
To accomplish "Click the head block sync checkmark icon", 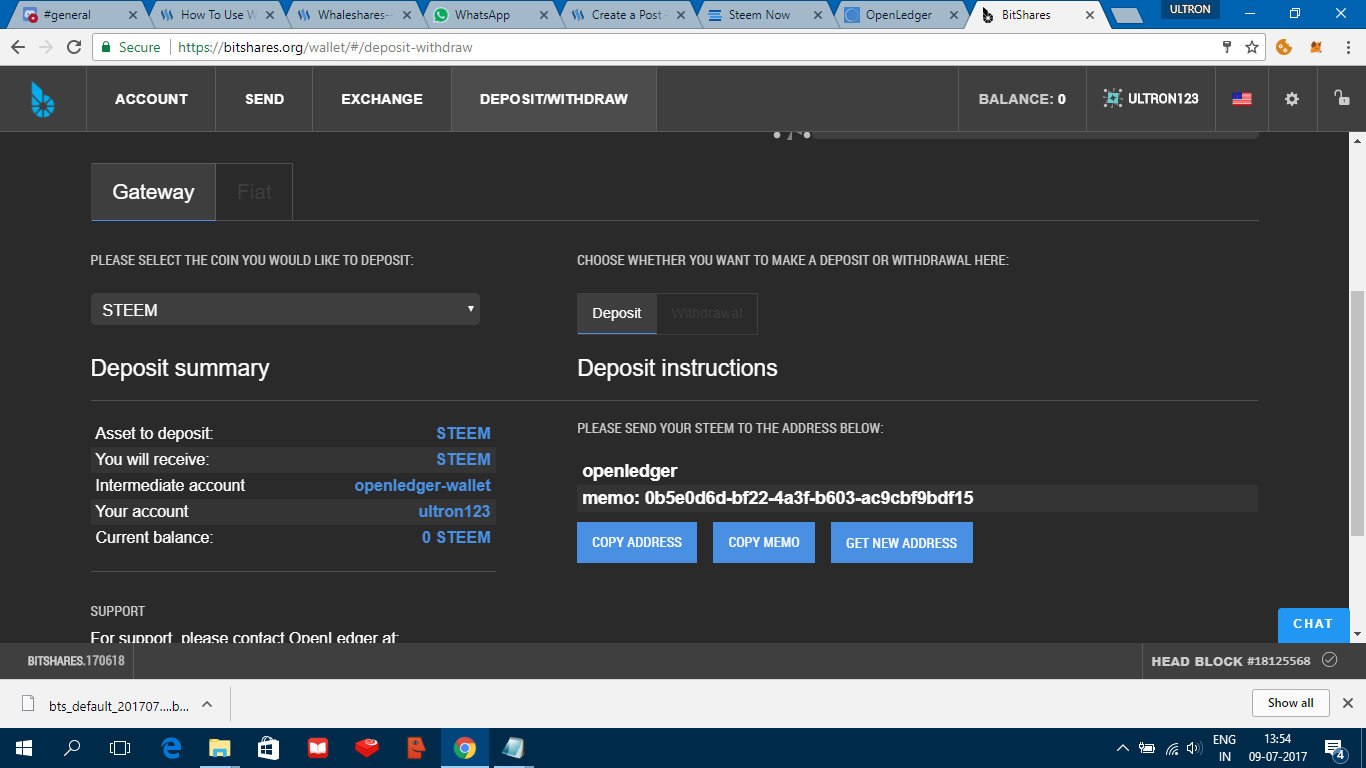I will pos(1329,660).
